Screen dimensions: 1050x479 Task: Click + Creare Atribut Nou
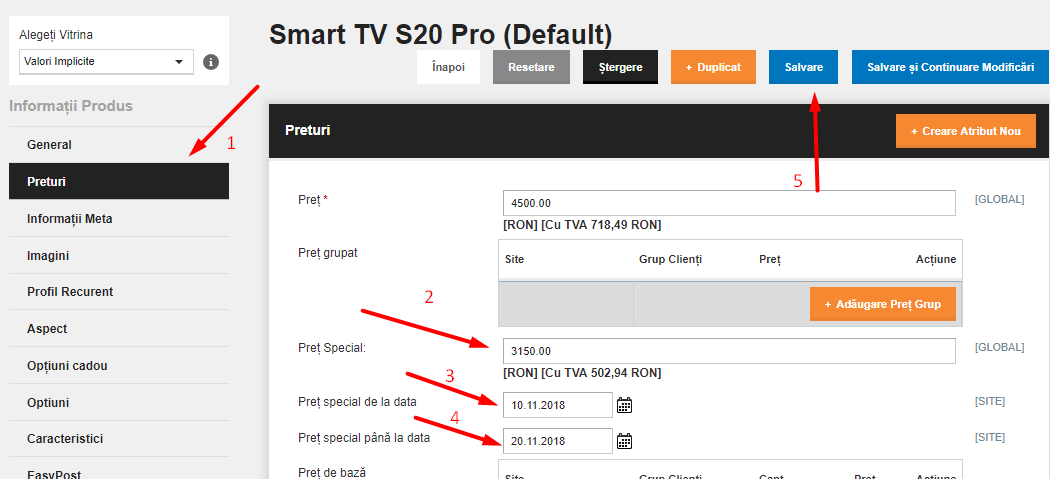click(966, 131)
